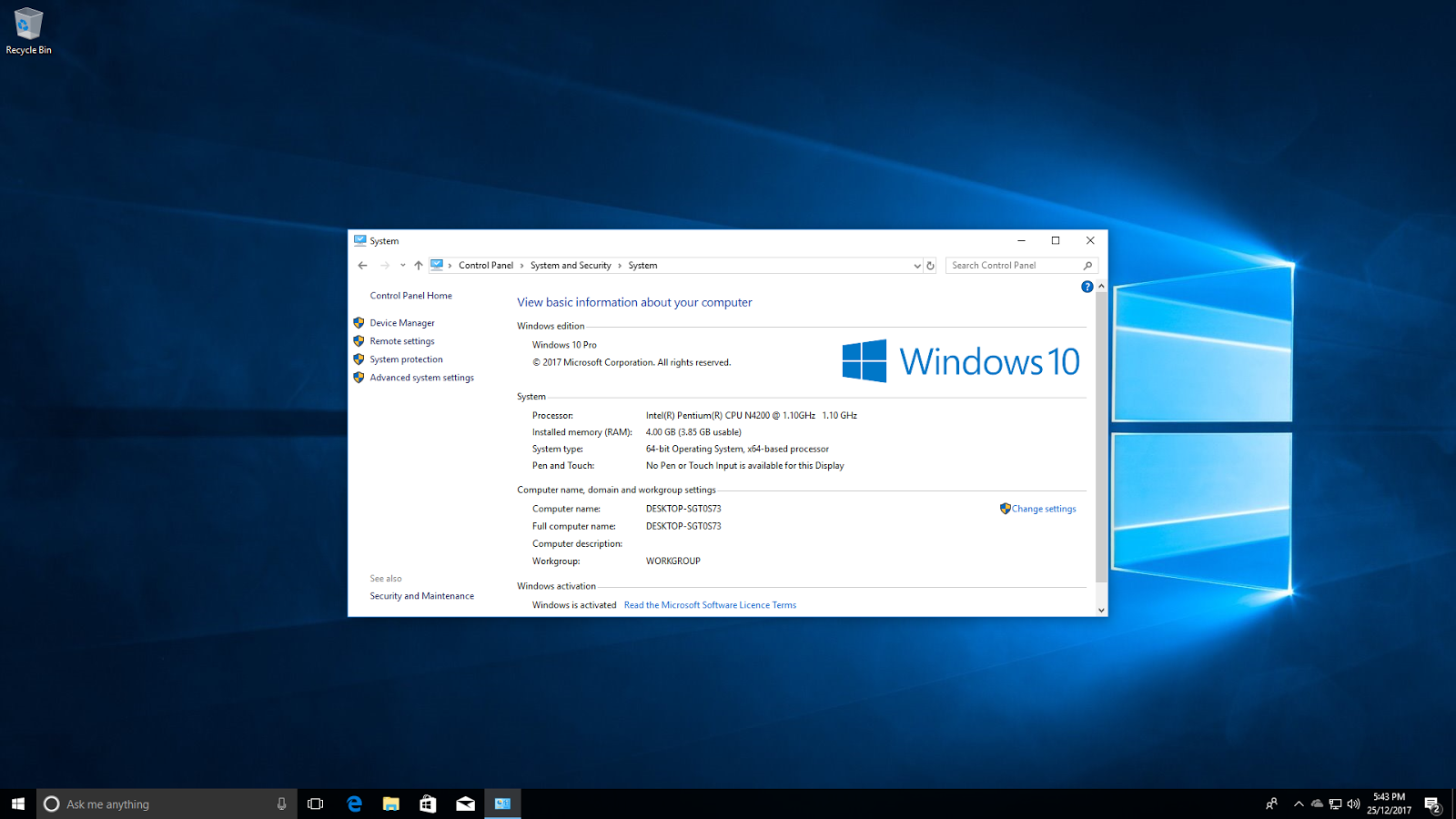Select System in the breadcrumb path
This screenshot has height=819, width=1456.
click(x=642, y=266)
